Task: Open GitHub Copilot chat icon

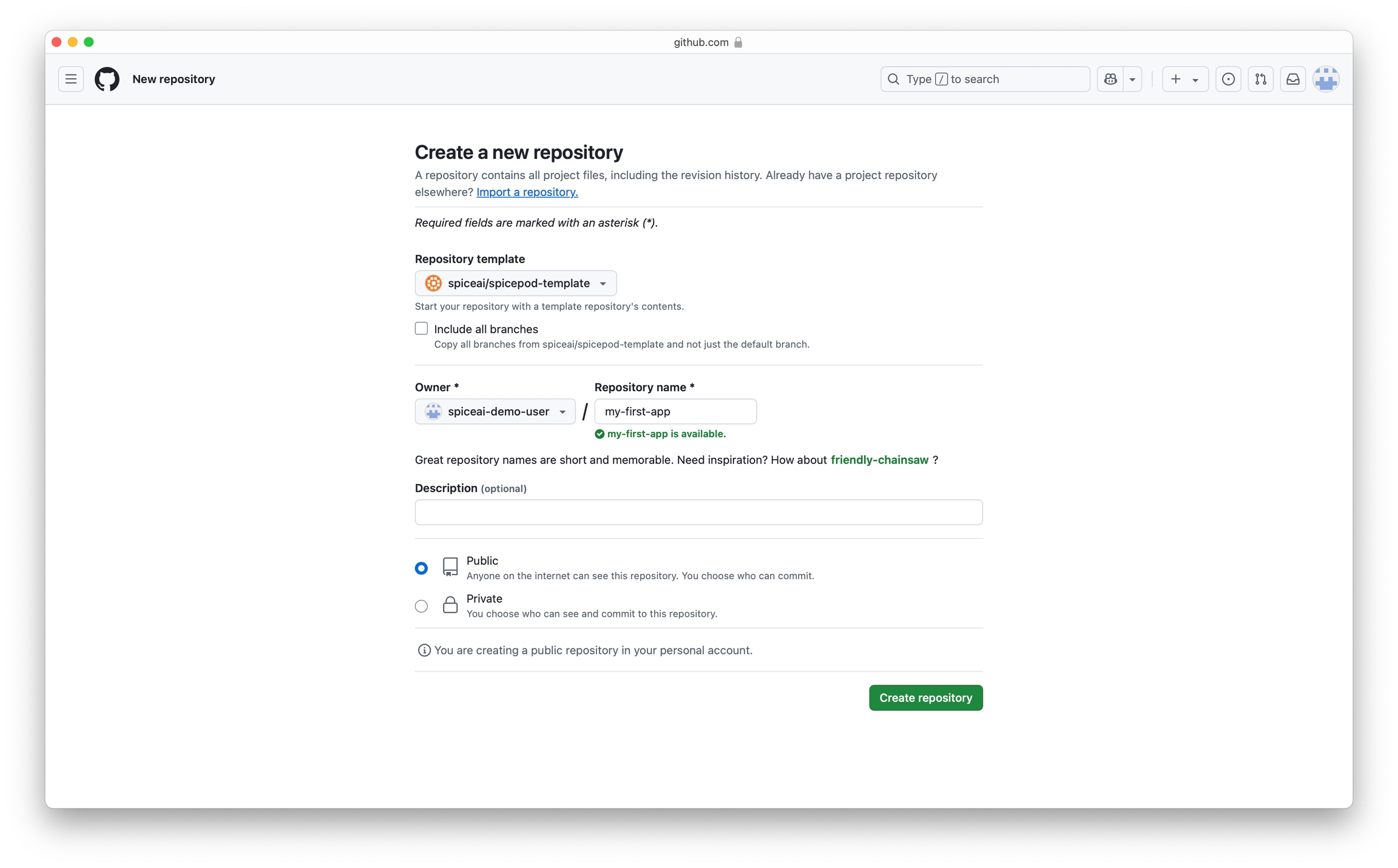Action: point(1110,79)
